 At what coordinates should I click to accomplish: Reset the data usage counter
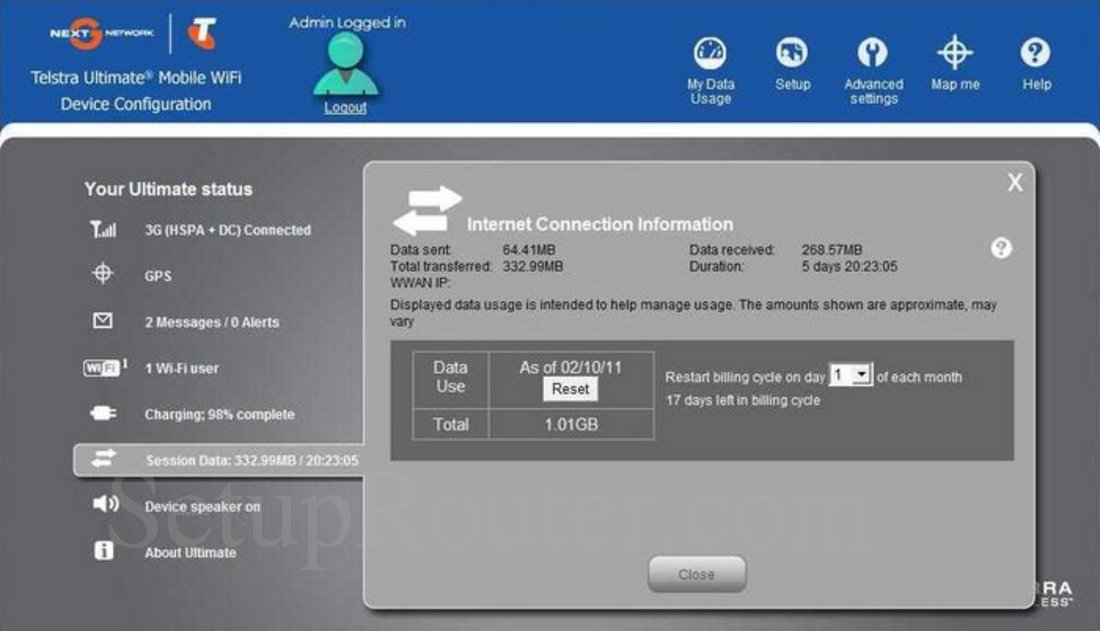click(x=570, y=389)
